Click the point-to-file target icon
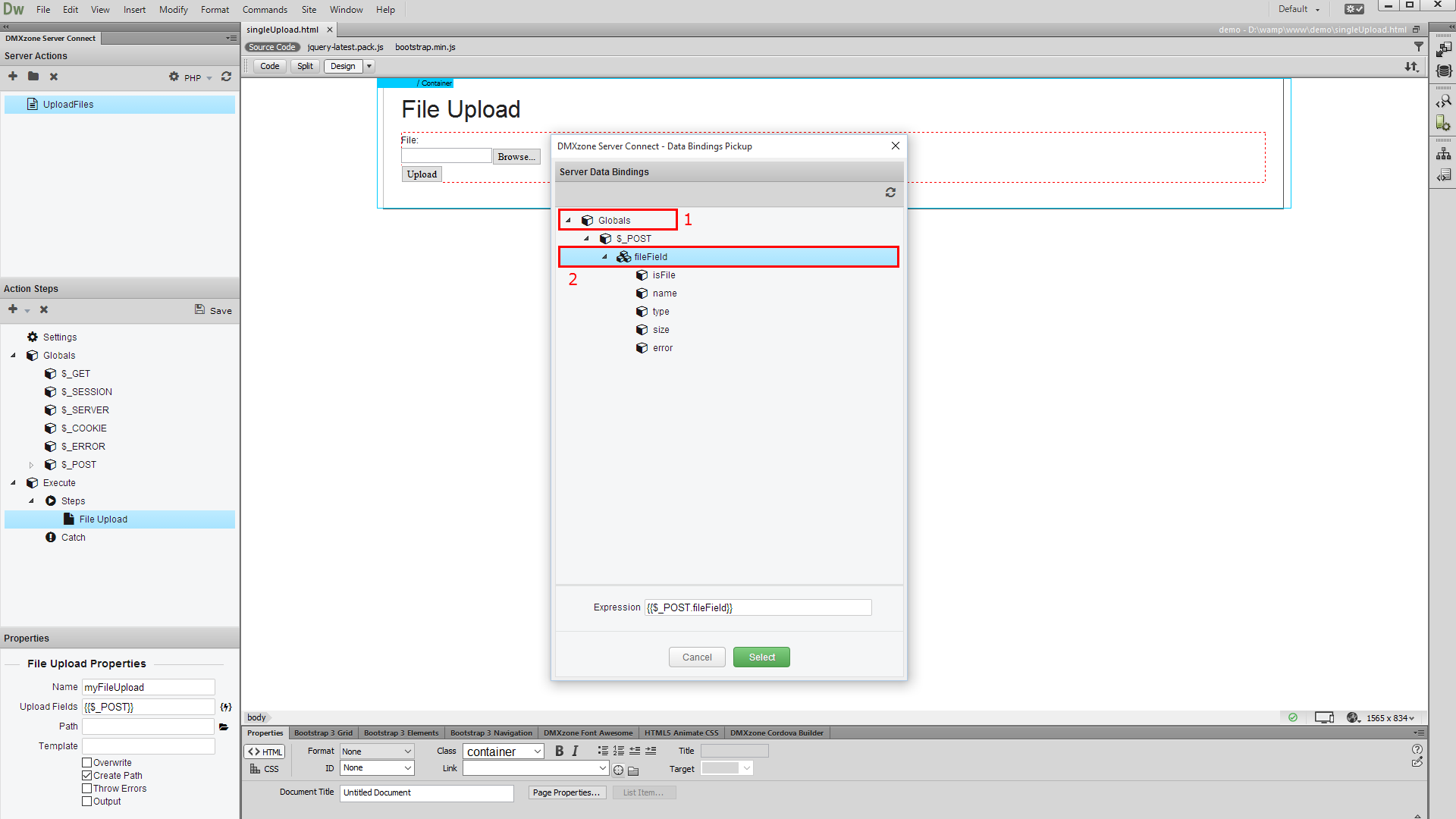The image size is (1456, 819). [619, 770]
